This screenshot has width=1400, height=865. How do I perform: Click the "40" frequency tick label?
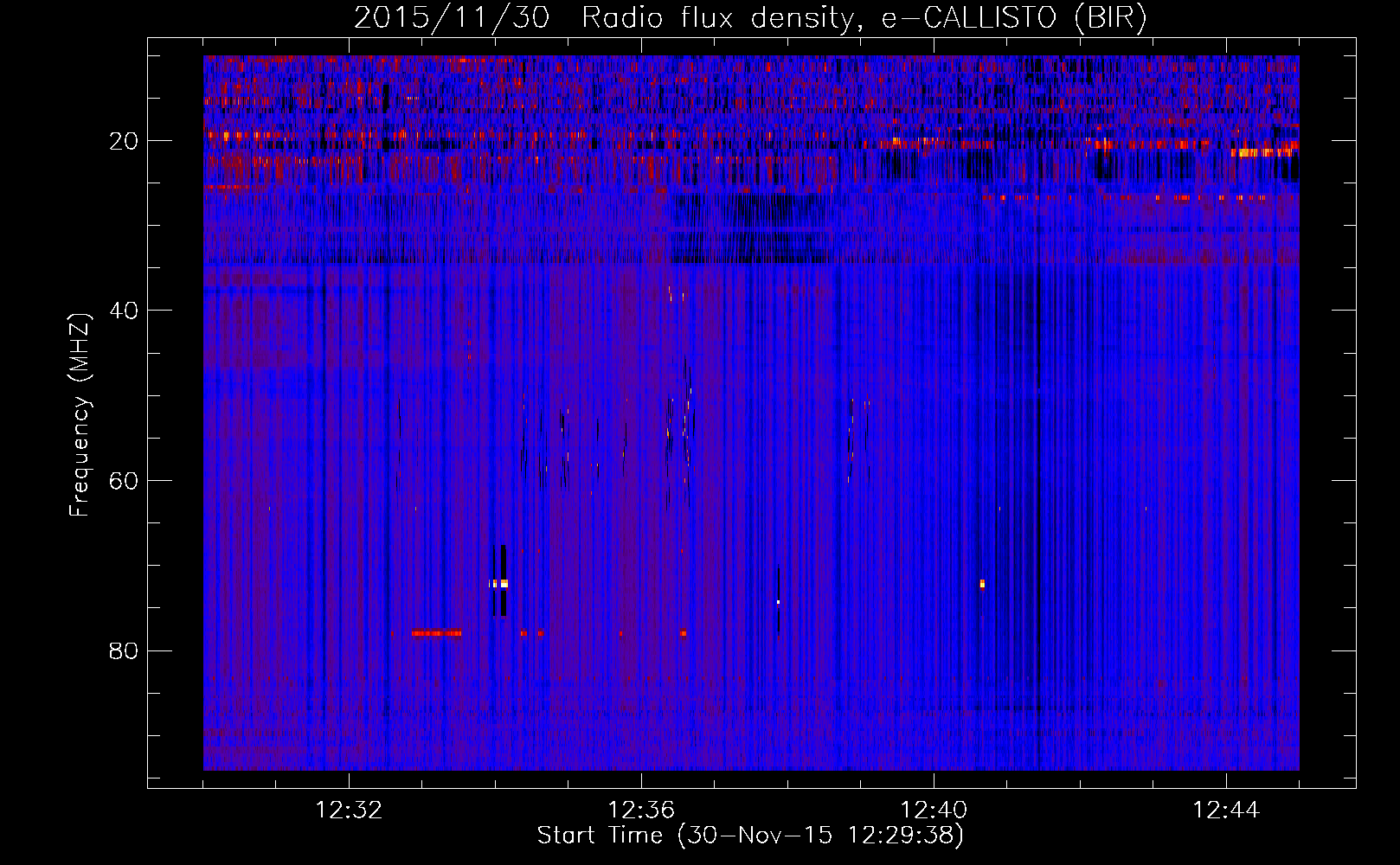pos(125,310)
